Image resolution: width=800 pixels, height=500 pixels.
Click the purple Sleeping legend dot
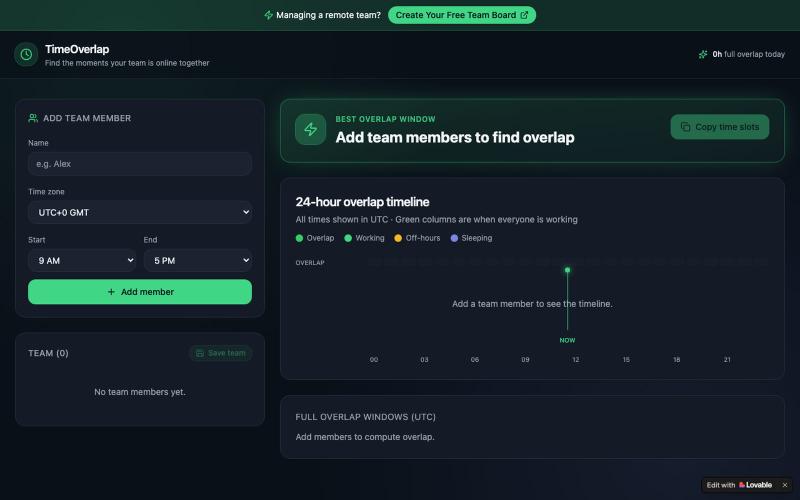pyautogui.click(x=454, y=238)
